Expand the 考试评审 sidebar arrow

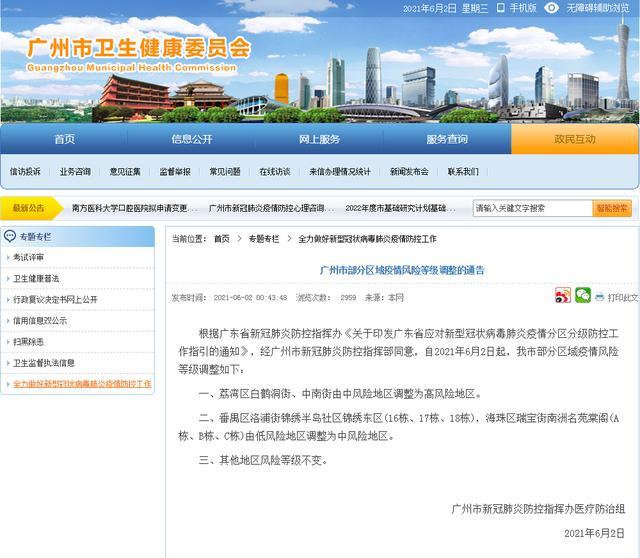pos(7,257)
